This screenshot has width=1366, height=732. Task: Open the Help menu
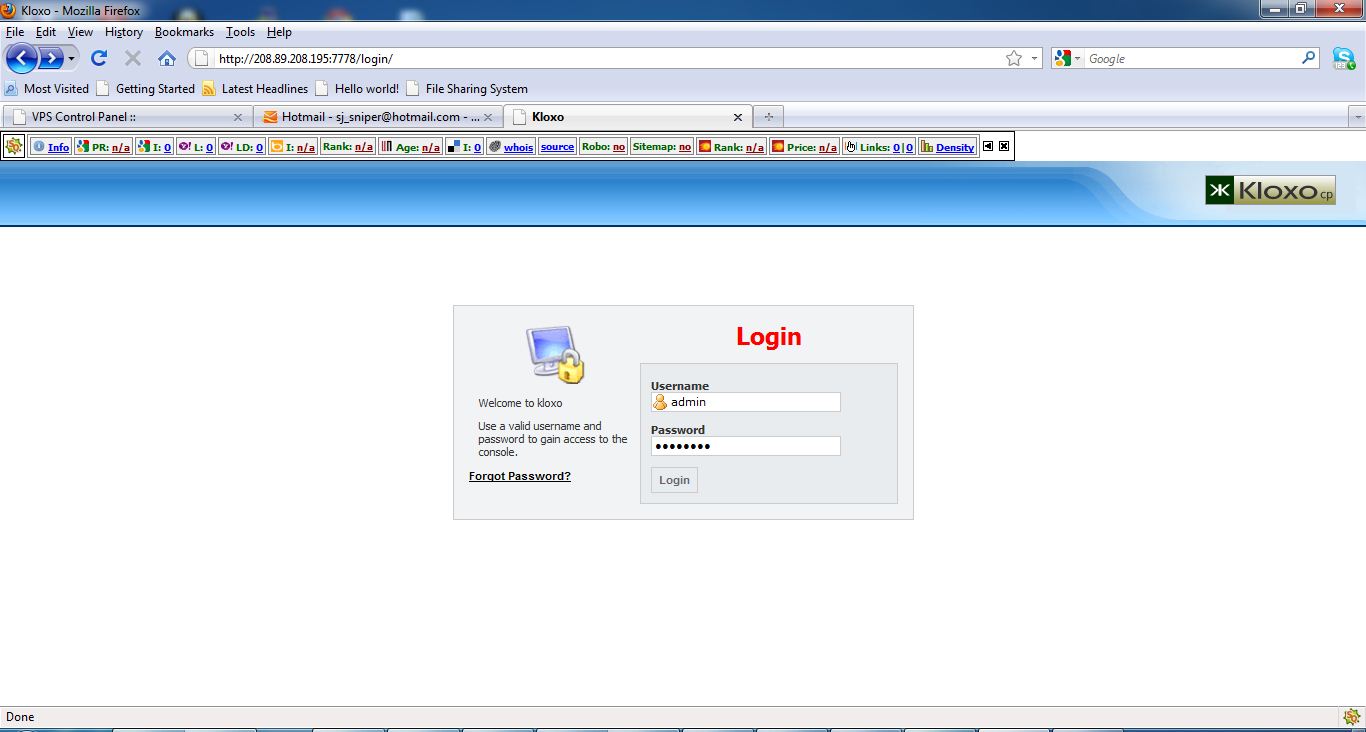tap(279, 32)
